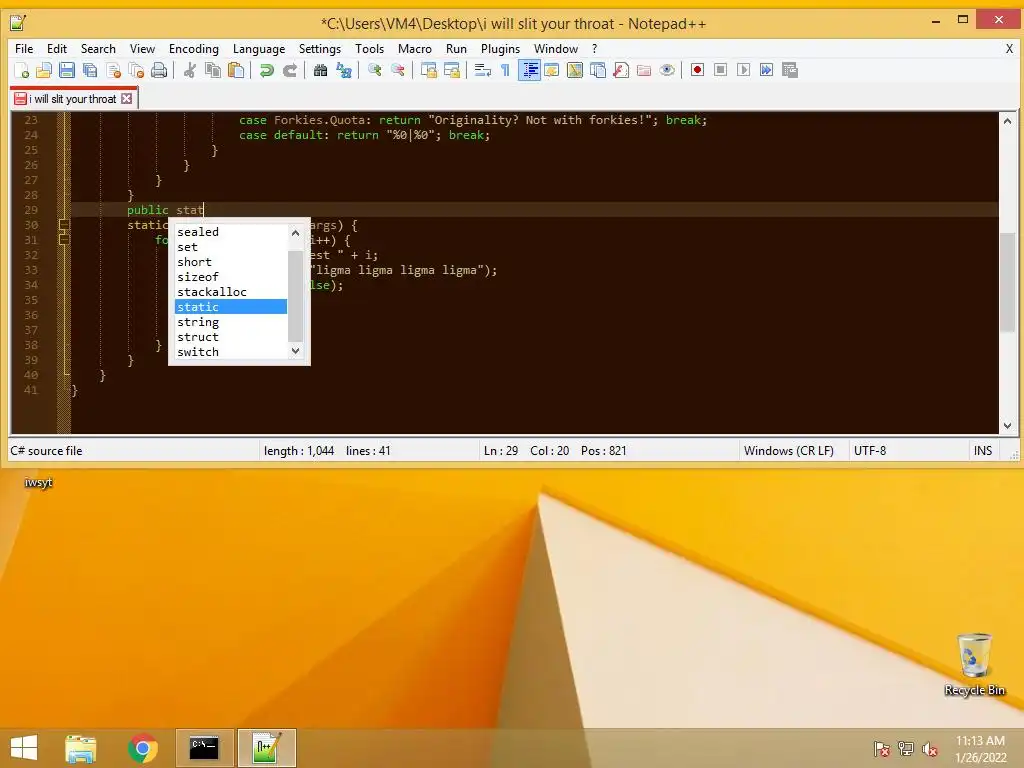
Task: Zoom out with the magnifier minus icon
Action: tap(397, 70)
